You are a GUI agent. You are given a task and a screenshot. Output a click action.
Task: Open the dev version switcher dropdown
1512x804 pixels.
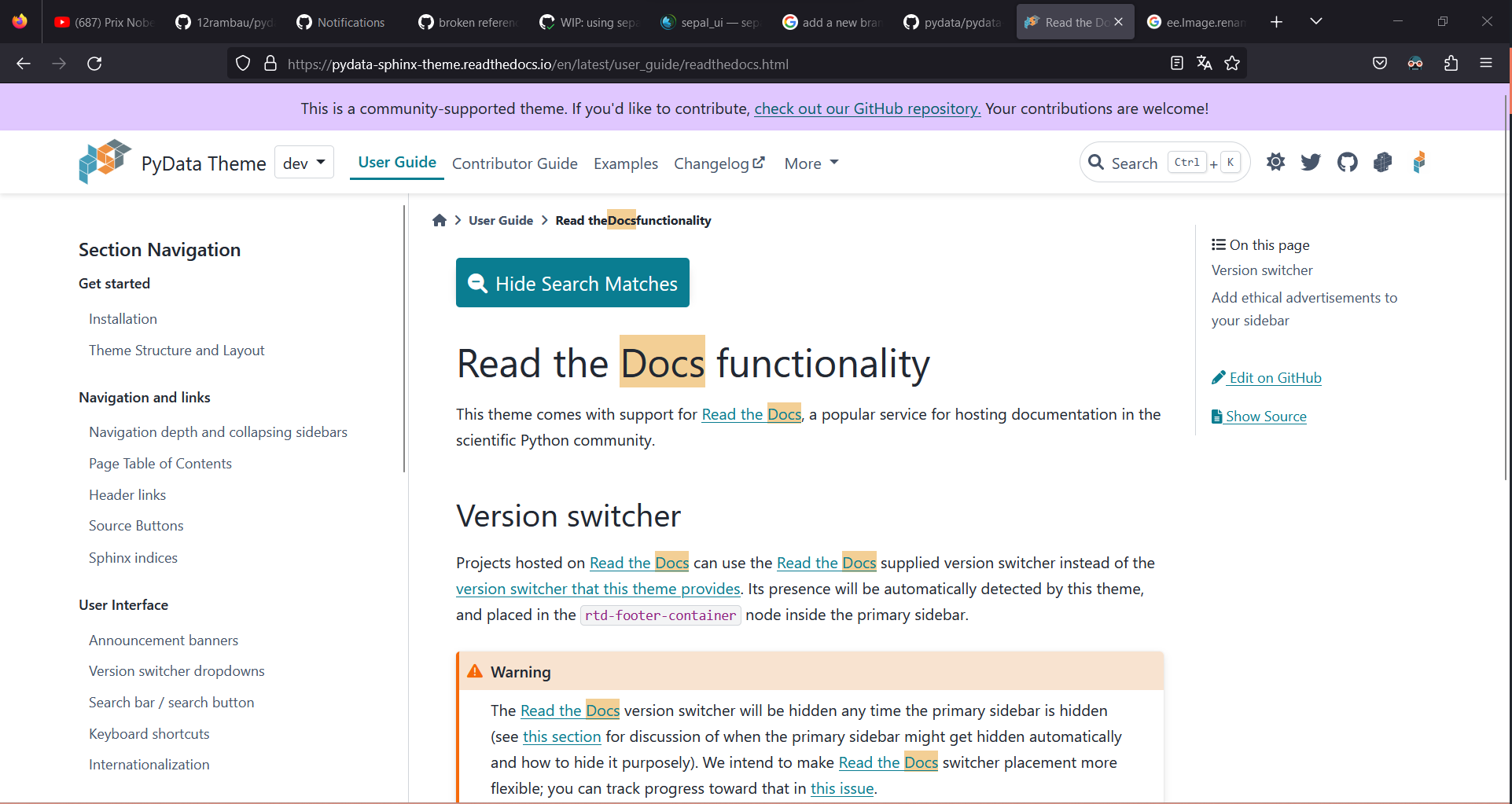point(304,162)
